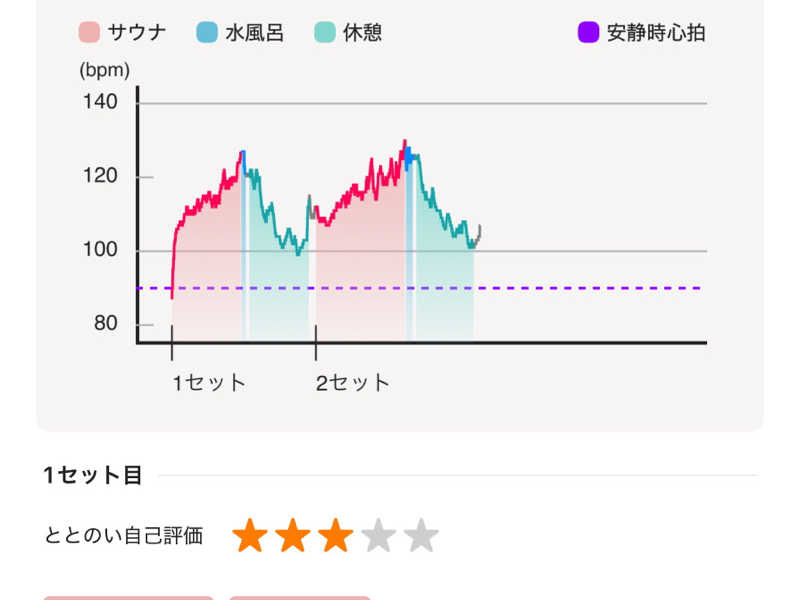This screenshot has height=600, width=800.
Task: Click the blue 水風呂 legend swatch
Action: coord(207,32)
